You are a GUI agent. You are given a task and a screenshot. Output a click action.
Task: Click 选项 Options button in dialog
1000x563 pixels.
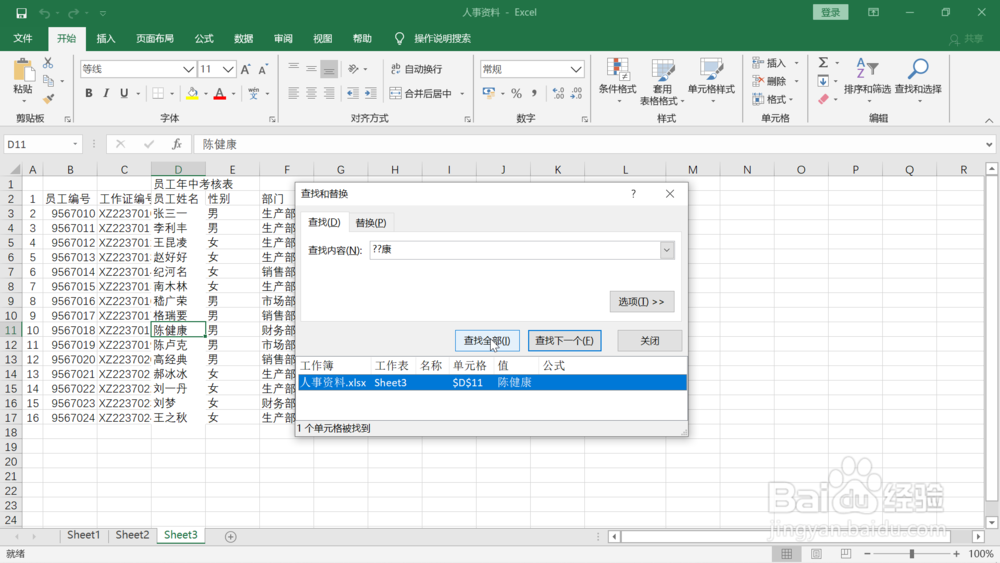642,302
